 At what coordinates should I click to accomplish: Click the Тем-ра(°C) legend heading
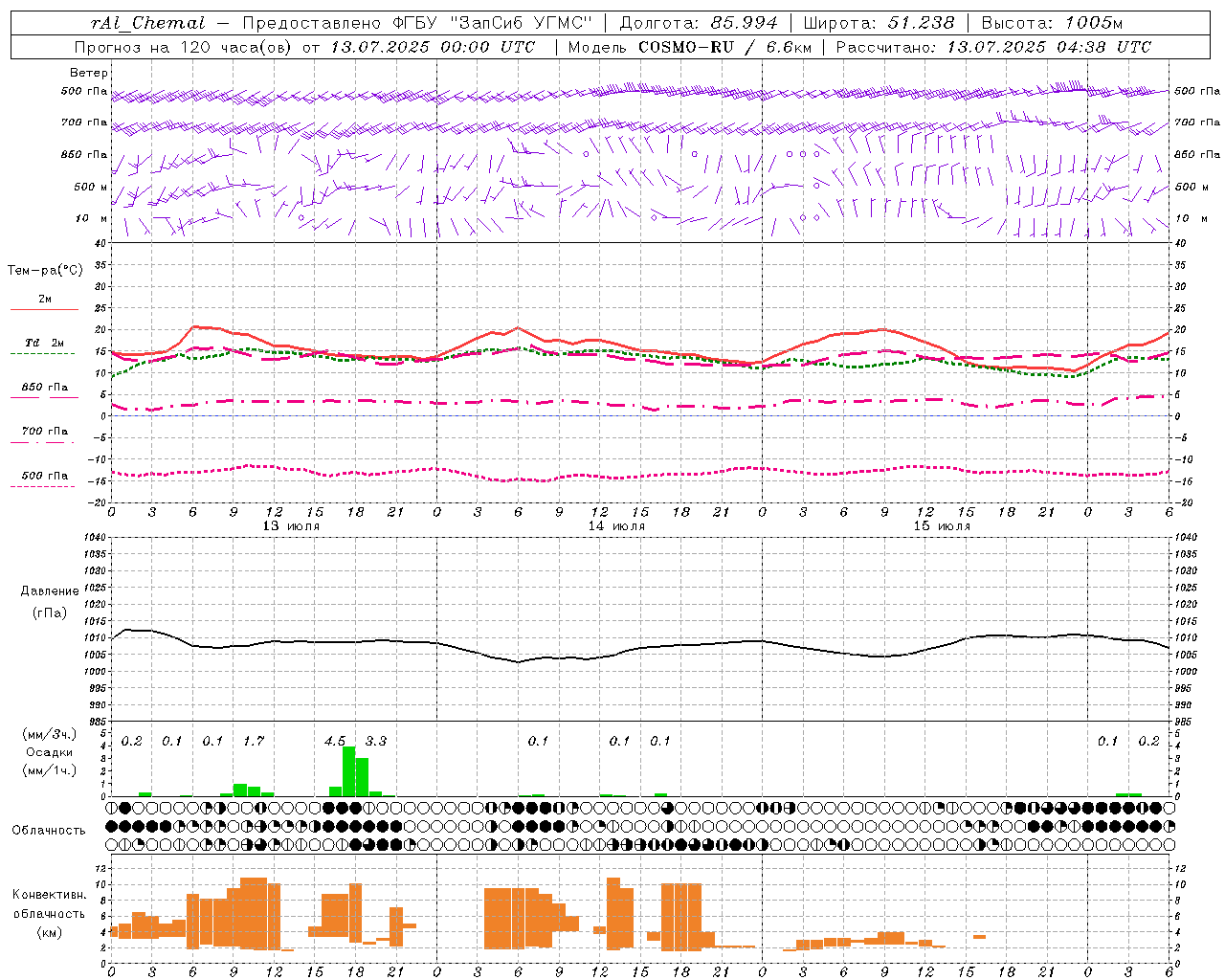[45, 271]
